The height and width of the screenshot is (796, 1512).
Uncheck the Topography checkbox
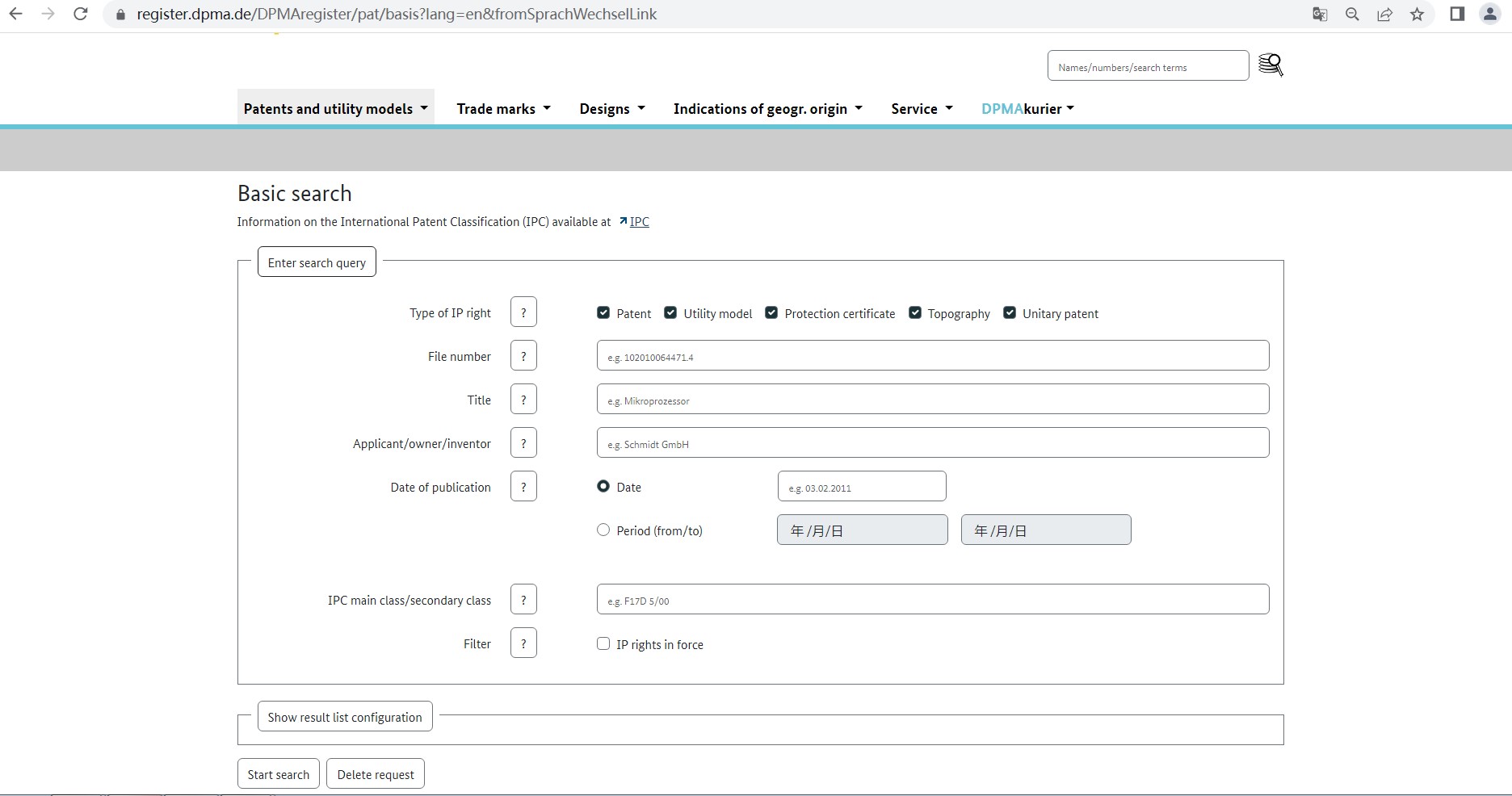(915, 312)
